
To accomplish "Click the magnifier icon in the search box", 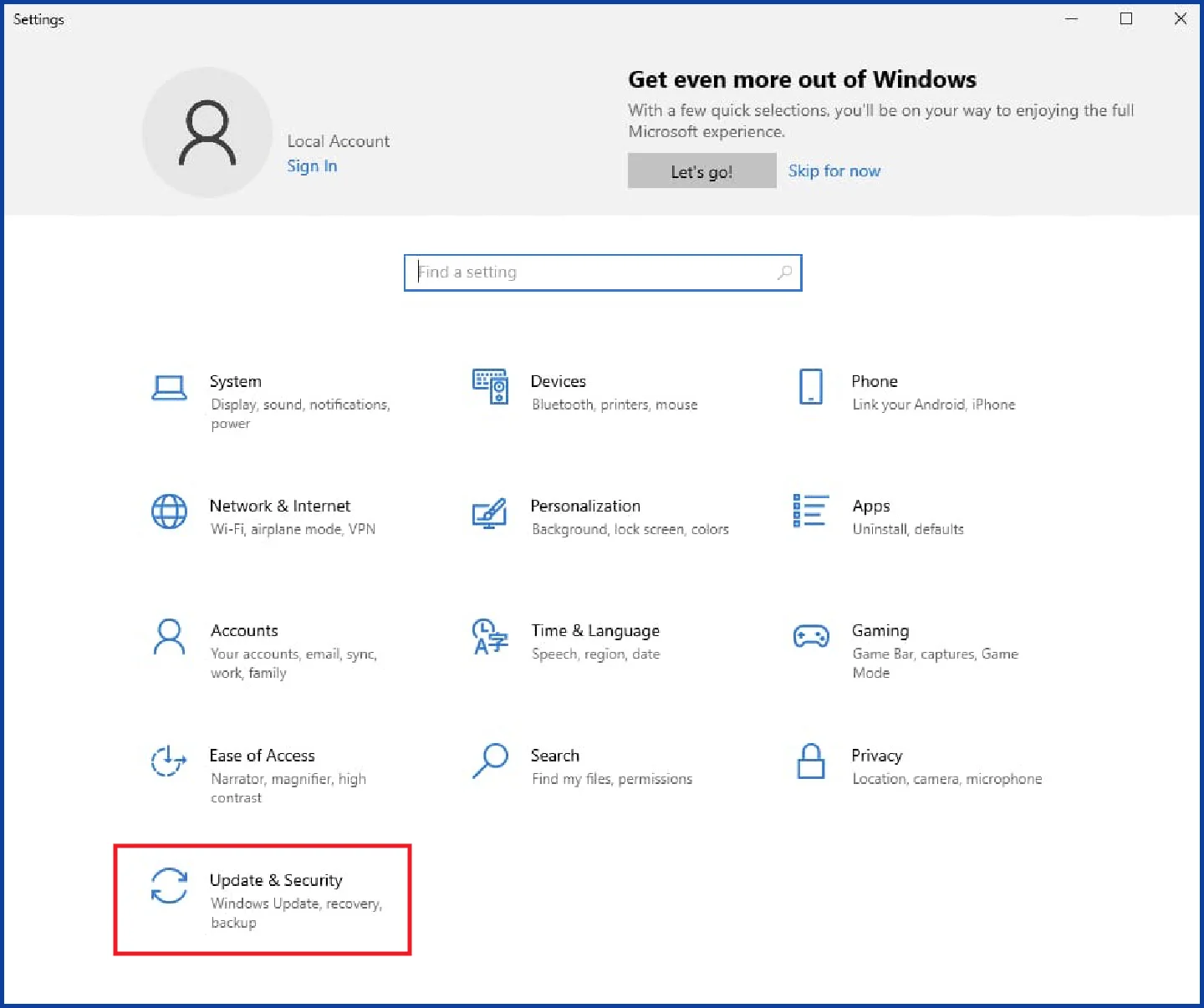I will [783, 272].
